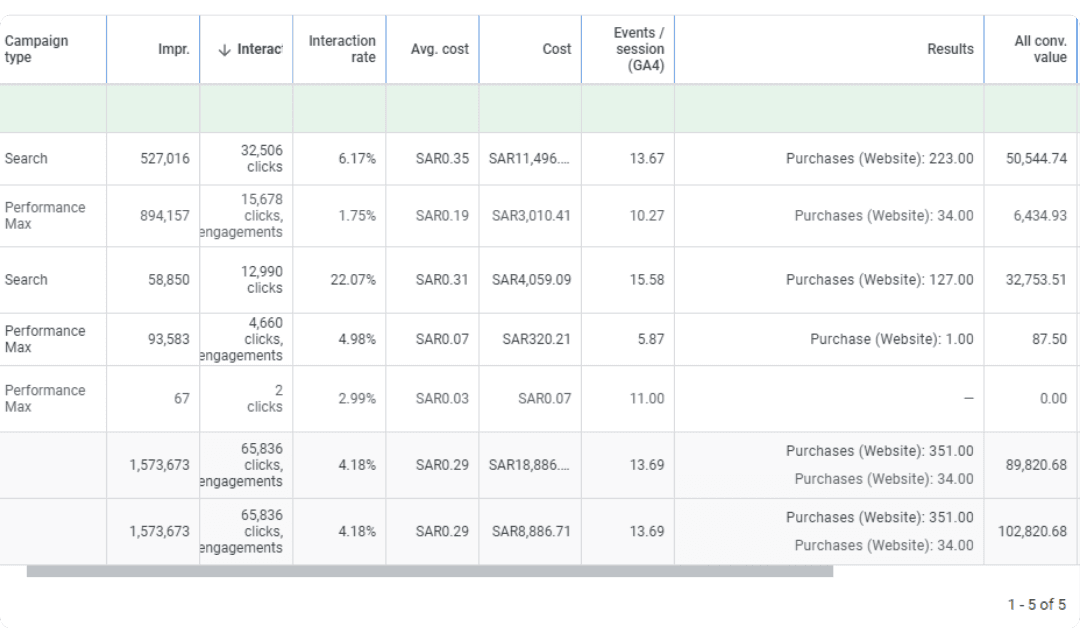Image resolution: width=1080 pixels, height=642 pixels.
Task: Click the '32,506 clicks' interactions cell
Action: point(261,158)
